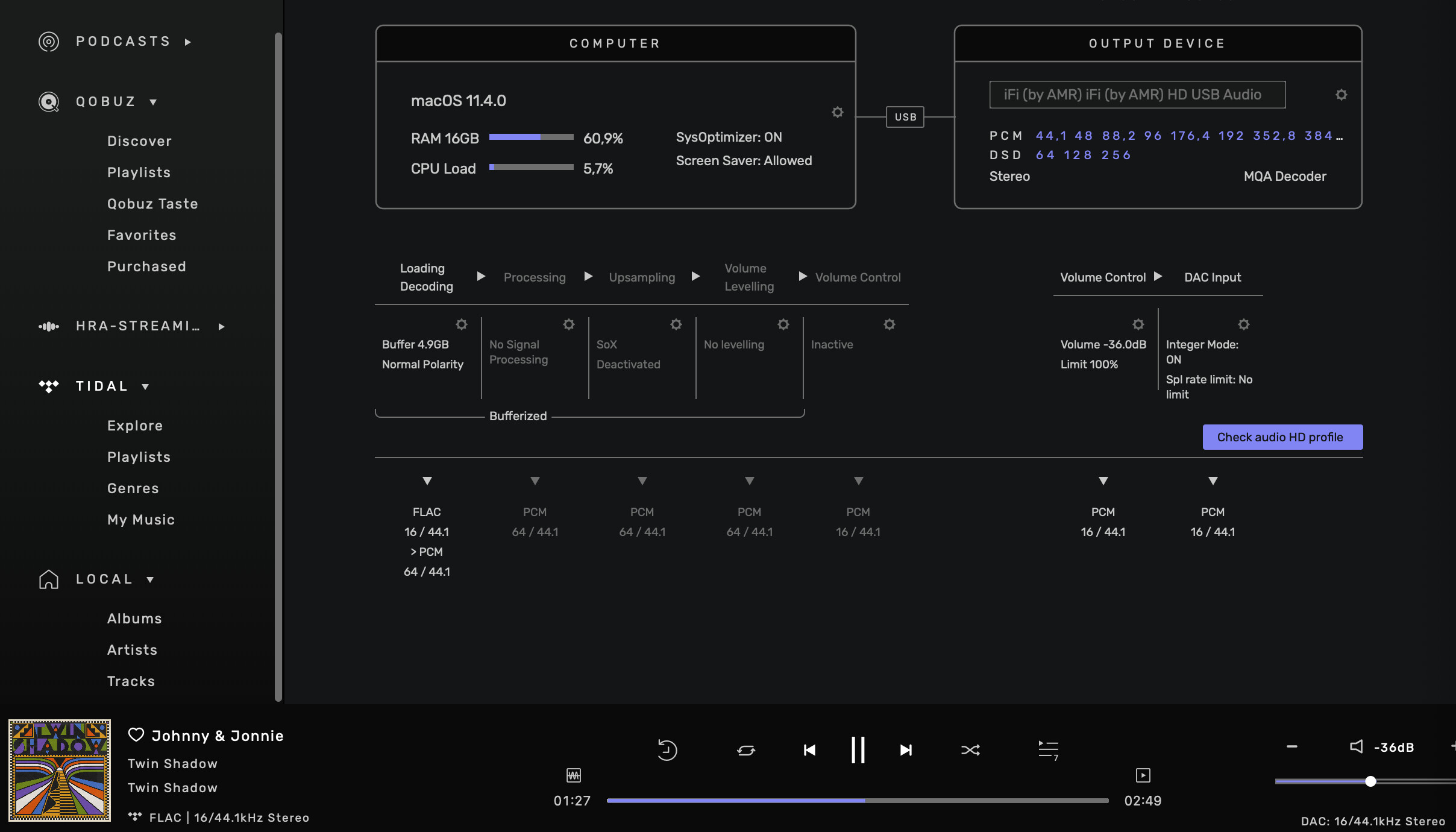
Task: Open output device name dropdown field
Action: (x=1137, y=95)
